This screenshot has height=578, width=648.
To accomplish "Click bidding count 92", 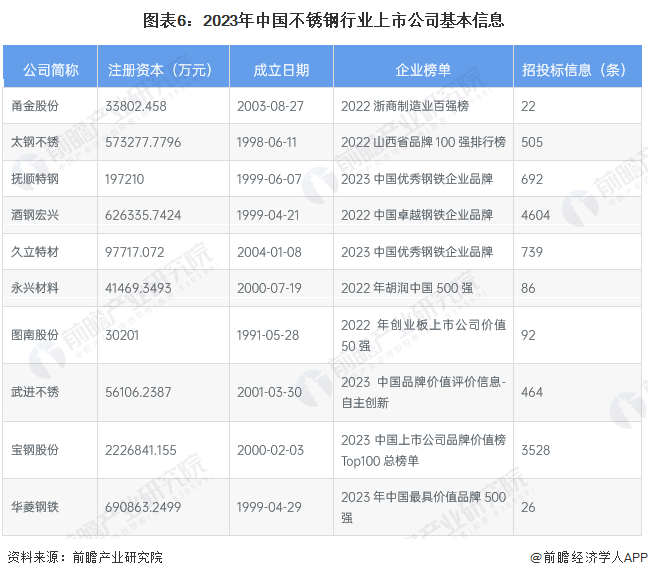I will click(528, 335).
